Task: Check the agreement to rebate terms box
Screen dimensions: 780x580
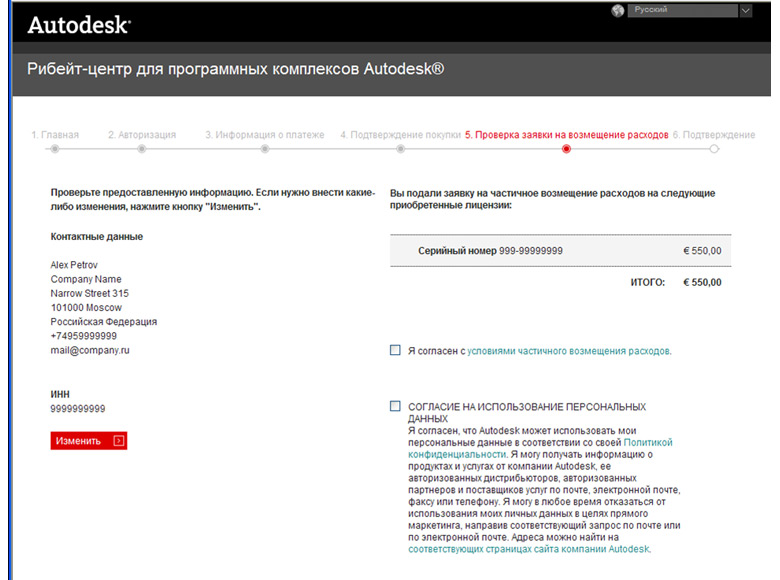Action: (x=395, y=350)
